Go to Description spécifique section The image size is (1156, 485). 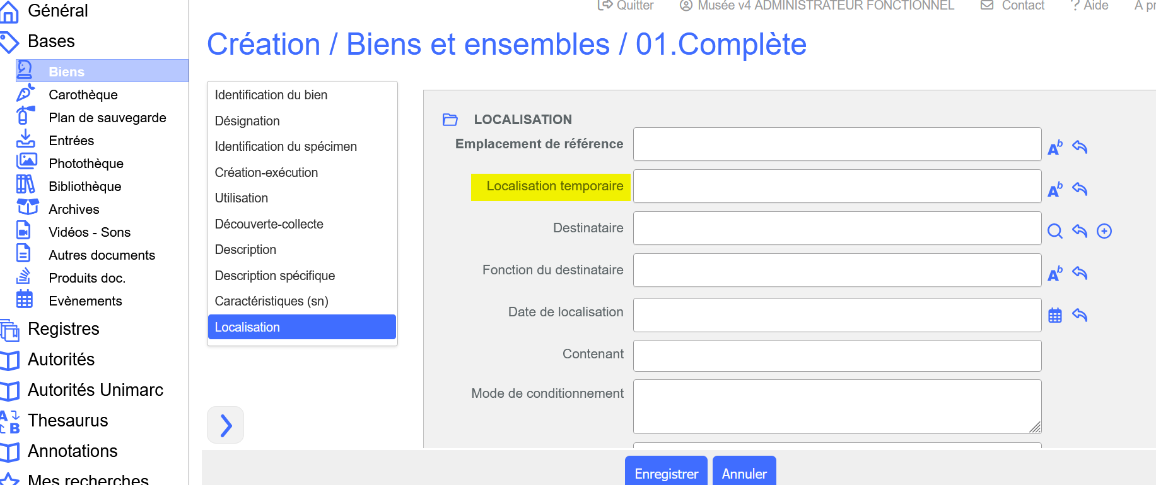click(275, 275)
